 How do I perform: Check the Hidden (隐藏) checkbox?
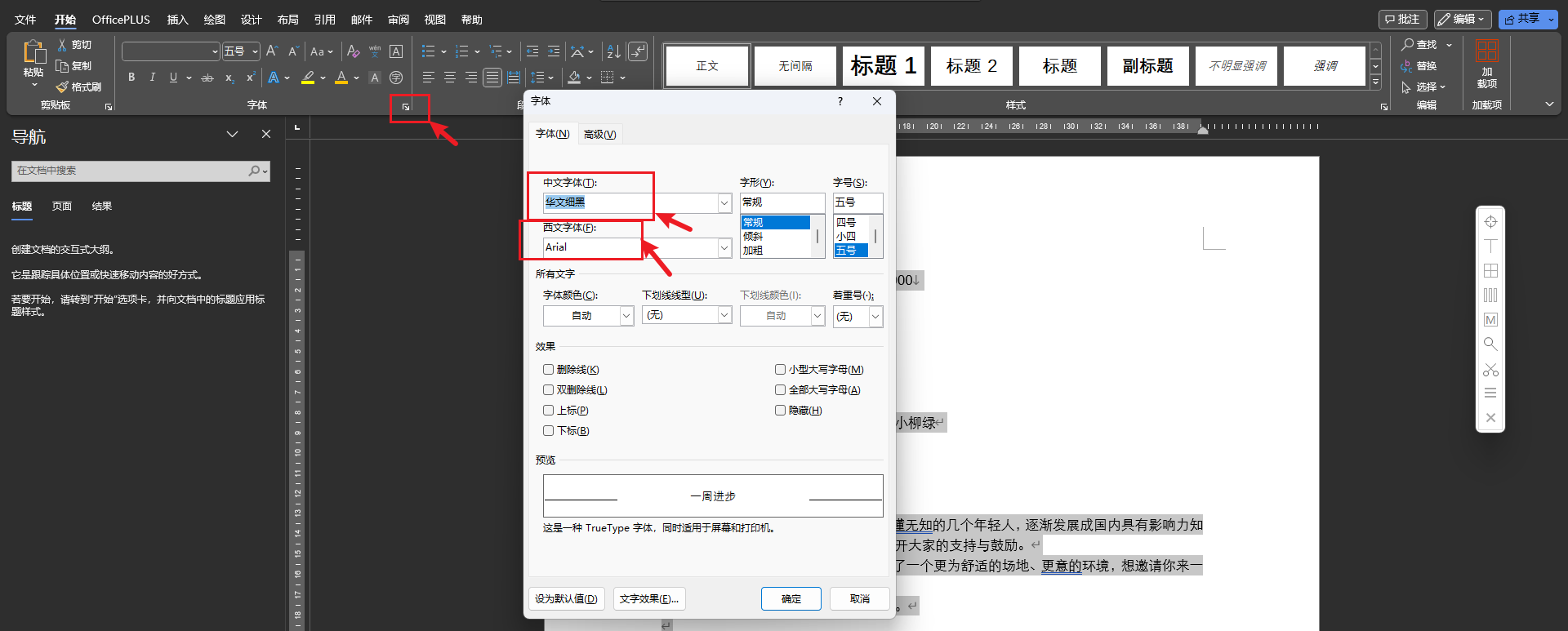[x=781, y=411]
